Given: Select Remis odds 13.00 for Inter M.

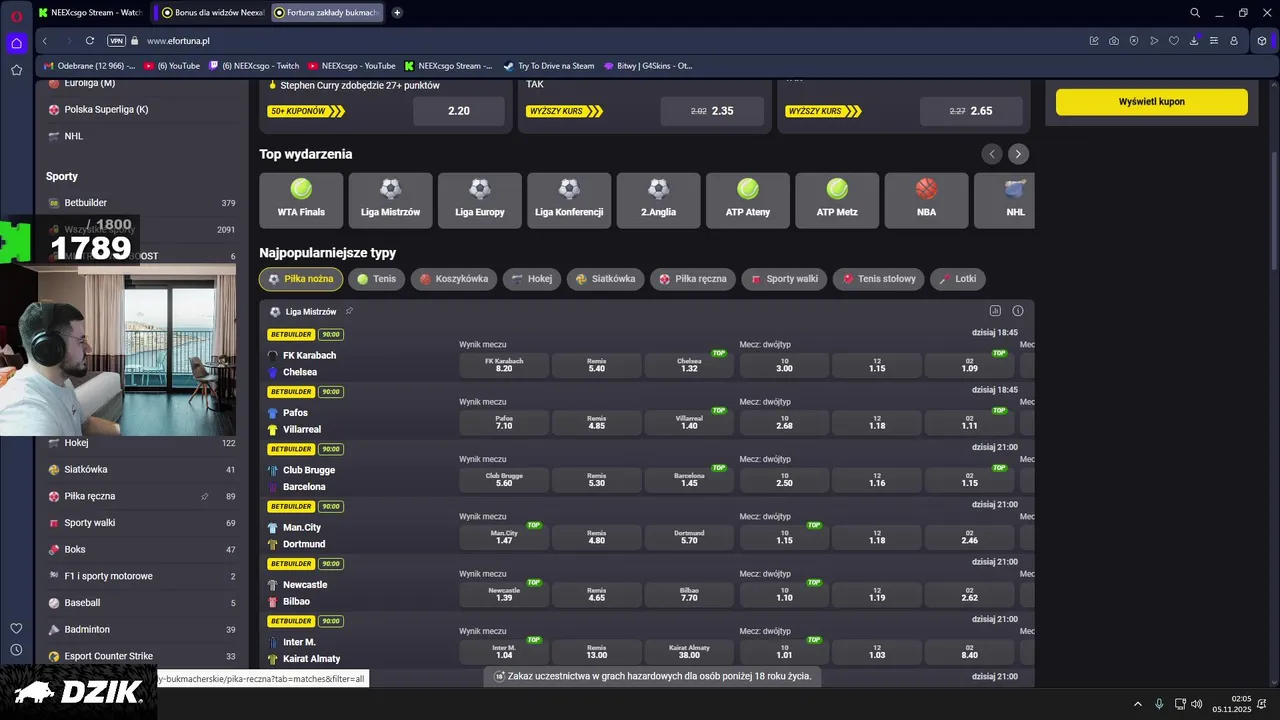Looking at the screenshot, I should [596, 651].
